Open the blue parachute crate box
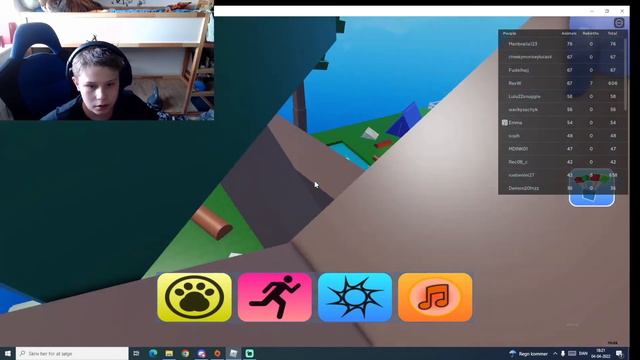Image resolution: width=640 pixels, height=360 pixels. (x=591, y=188)
